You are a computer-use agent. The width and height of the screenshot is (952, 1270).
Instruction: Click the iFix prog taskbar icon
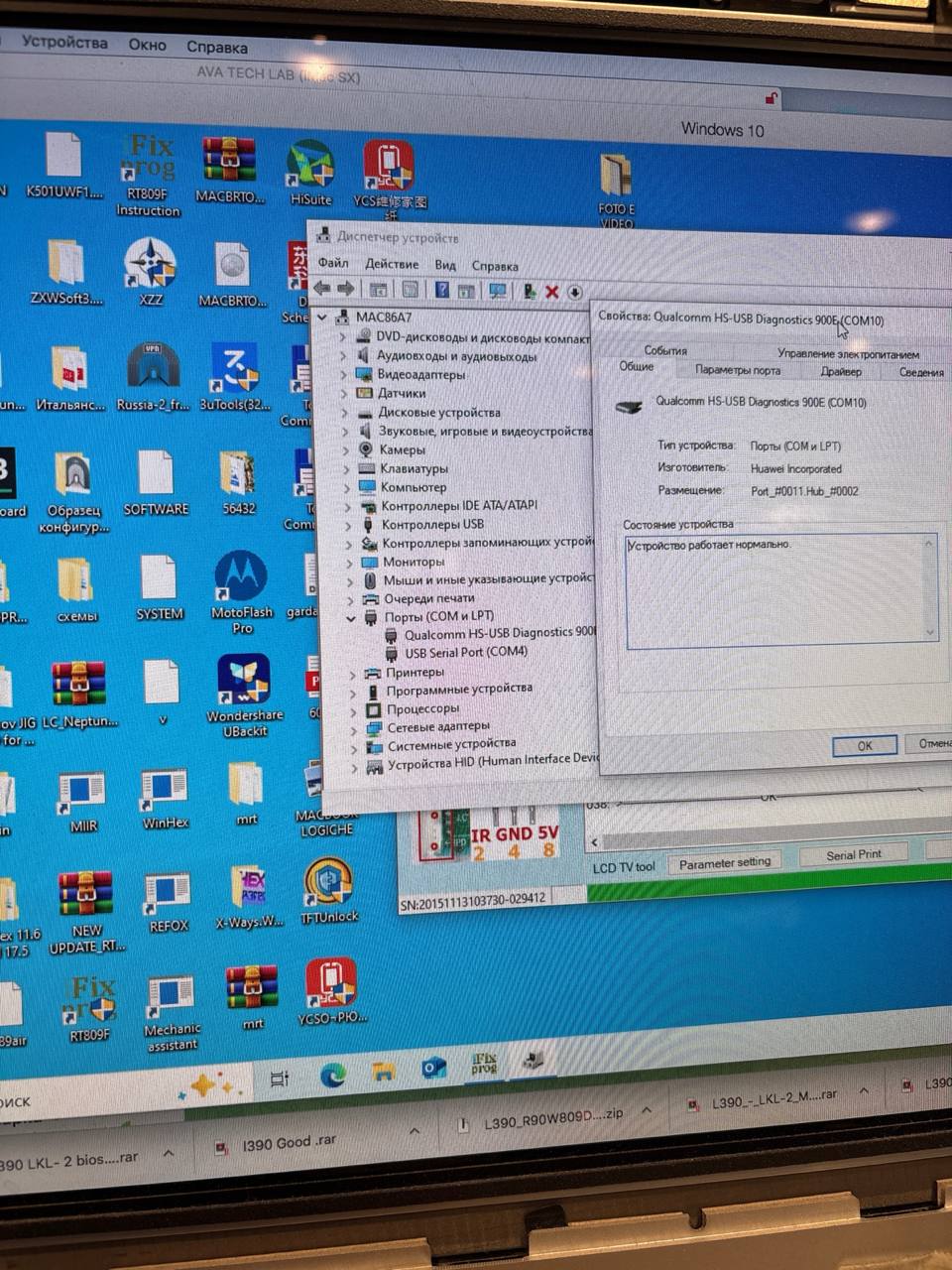[484, 1066]
